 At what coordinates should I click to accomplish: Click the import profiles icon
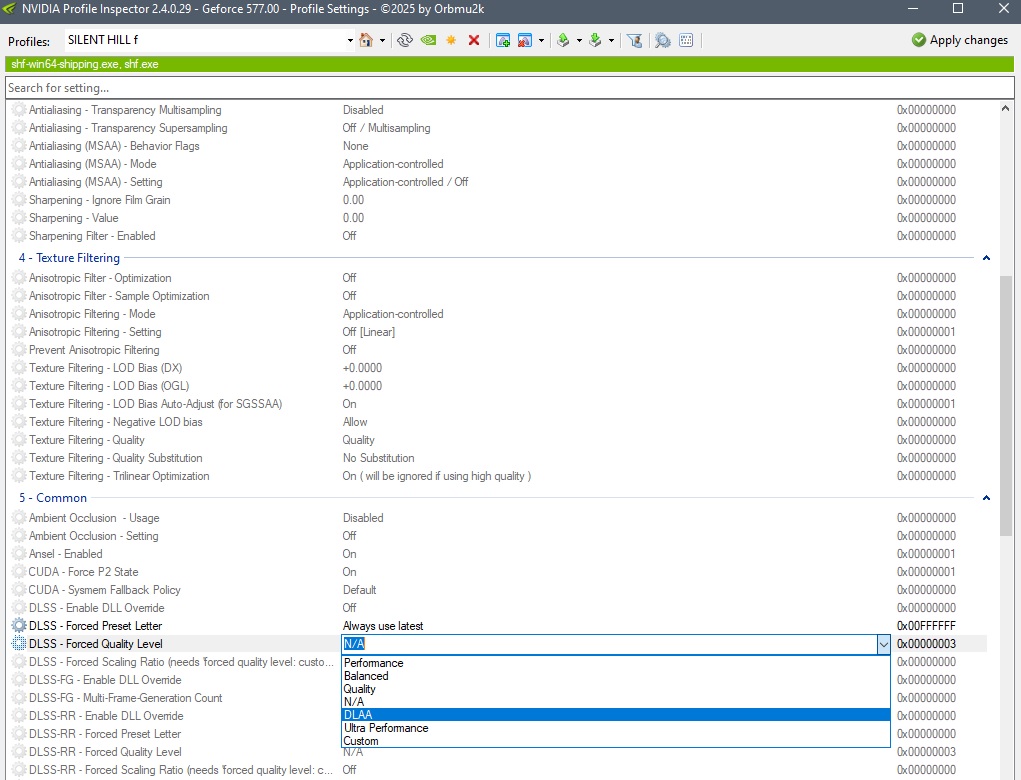click(595, 40)
